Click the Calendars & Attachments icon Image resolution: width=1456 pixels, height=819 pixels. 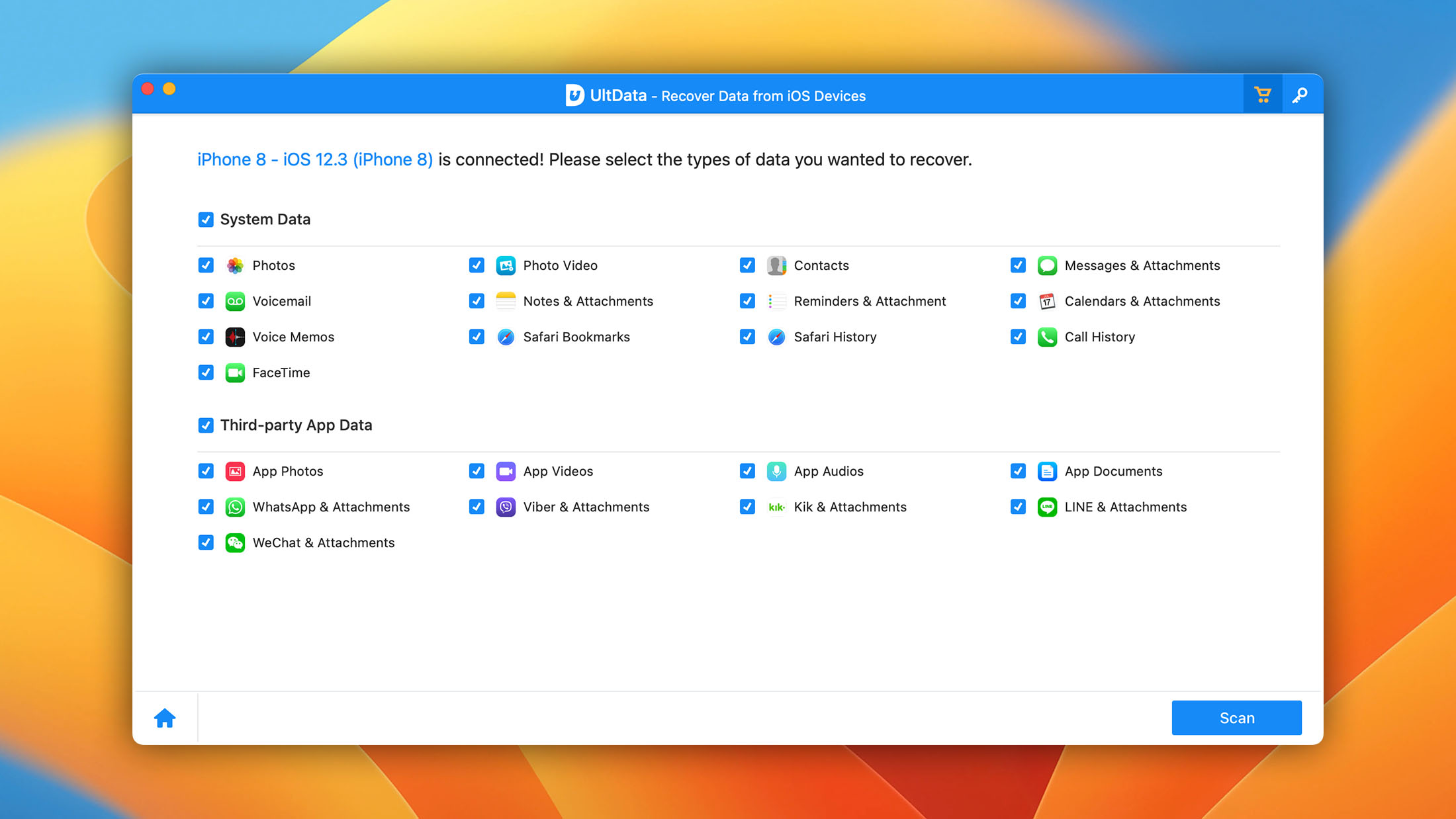[x=1047, y=301]
